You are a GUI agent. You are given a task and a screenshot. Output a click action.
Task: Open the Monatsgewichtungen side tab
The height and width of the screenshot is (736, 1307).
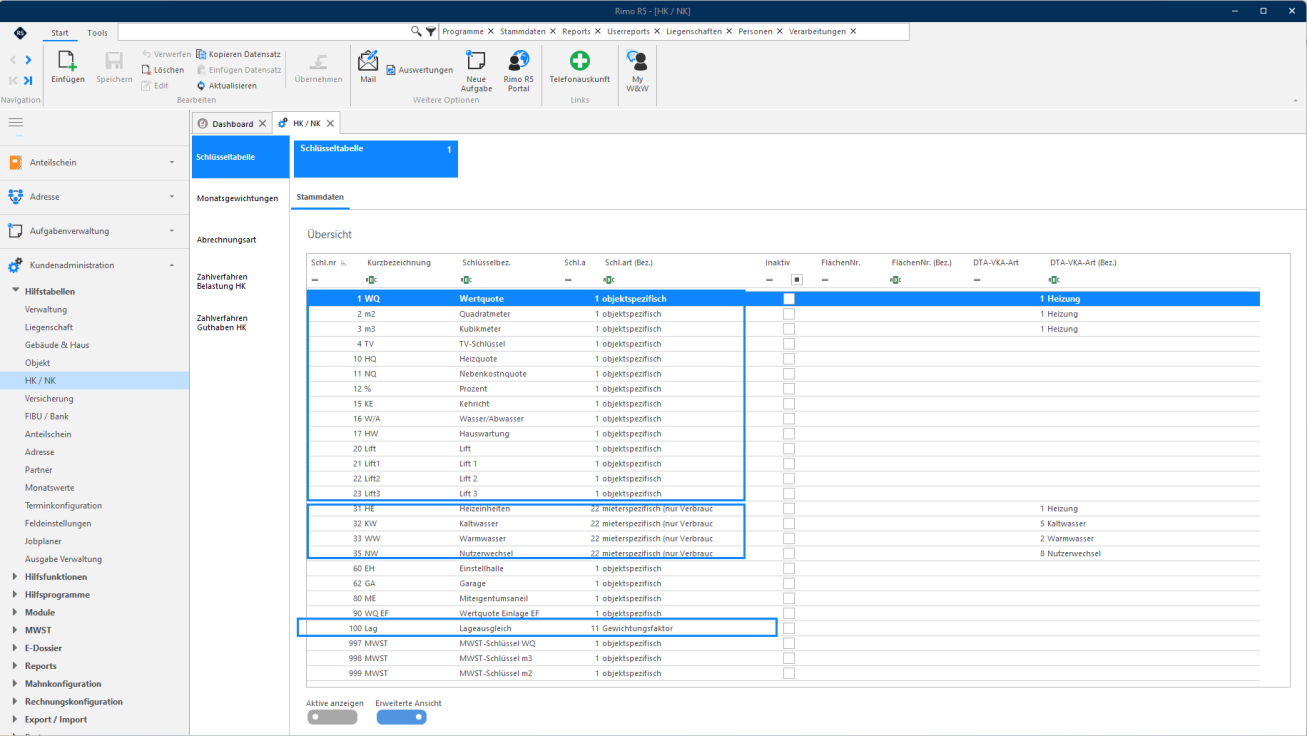tap(238, 198)
